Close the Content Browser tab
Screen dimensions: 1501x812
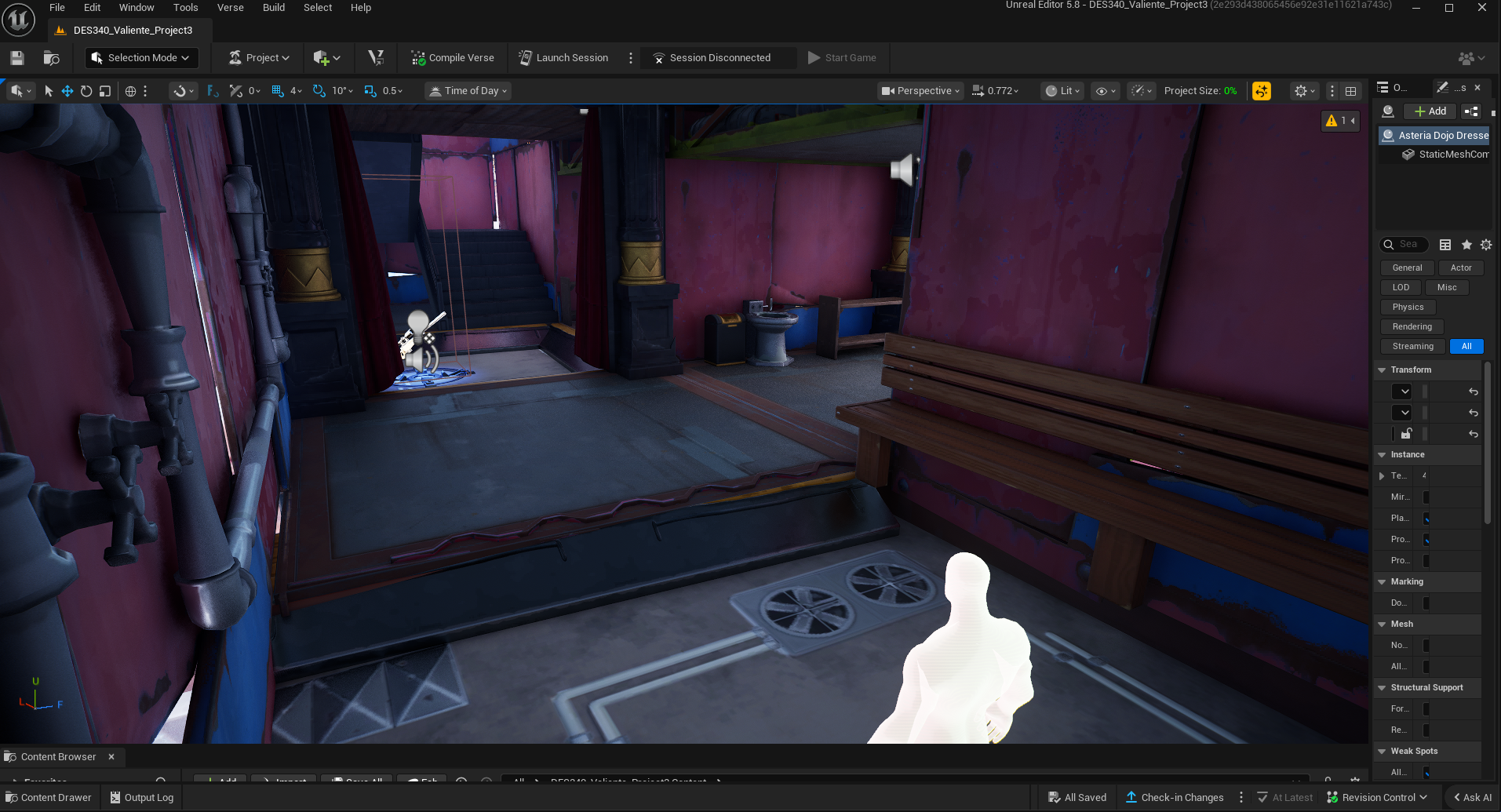111,757
